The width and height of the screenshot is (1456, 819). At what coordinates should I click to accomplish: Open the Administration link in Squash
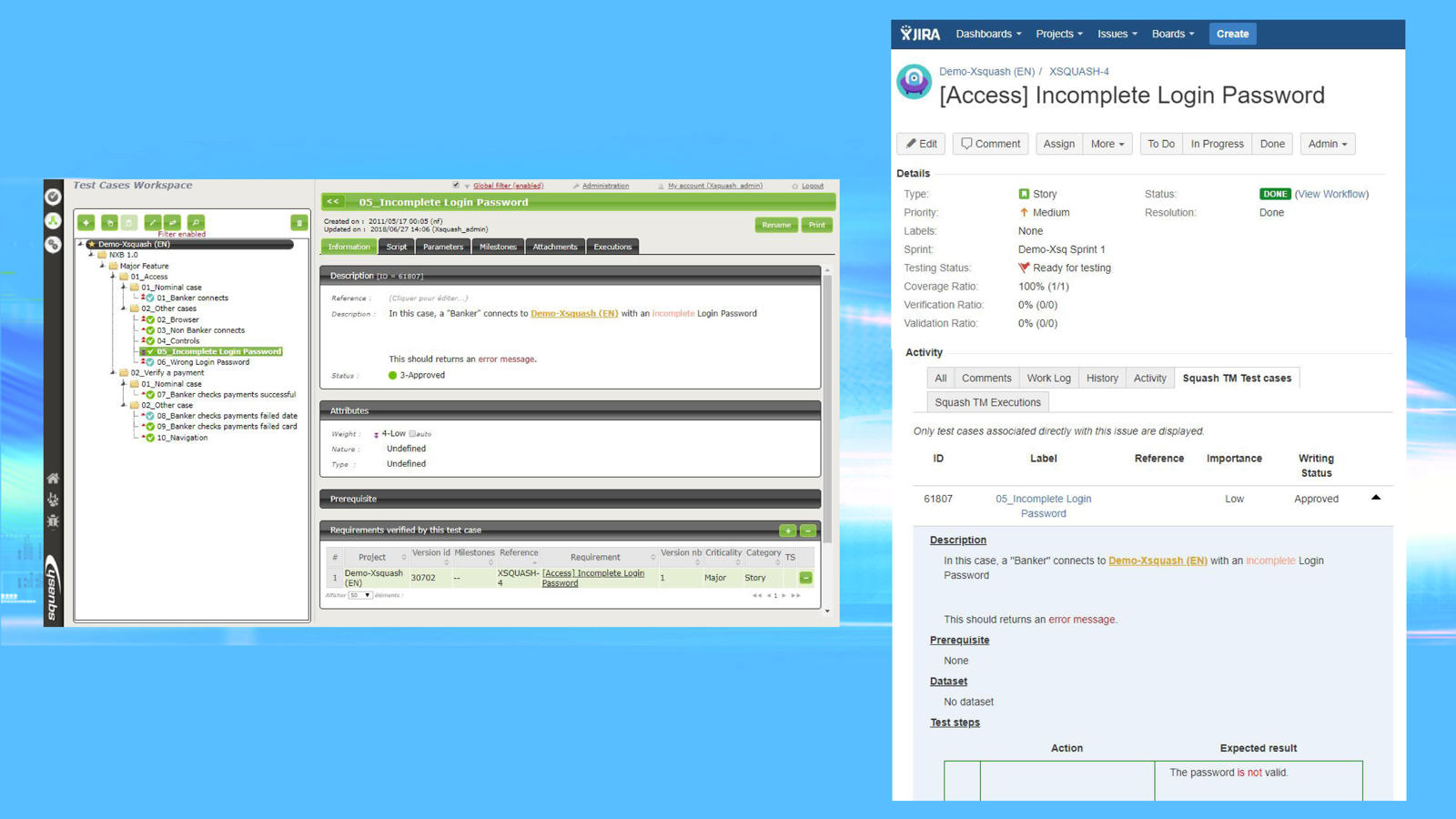(605, 186)
